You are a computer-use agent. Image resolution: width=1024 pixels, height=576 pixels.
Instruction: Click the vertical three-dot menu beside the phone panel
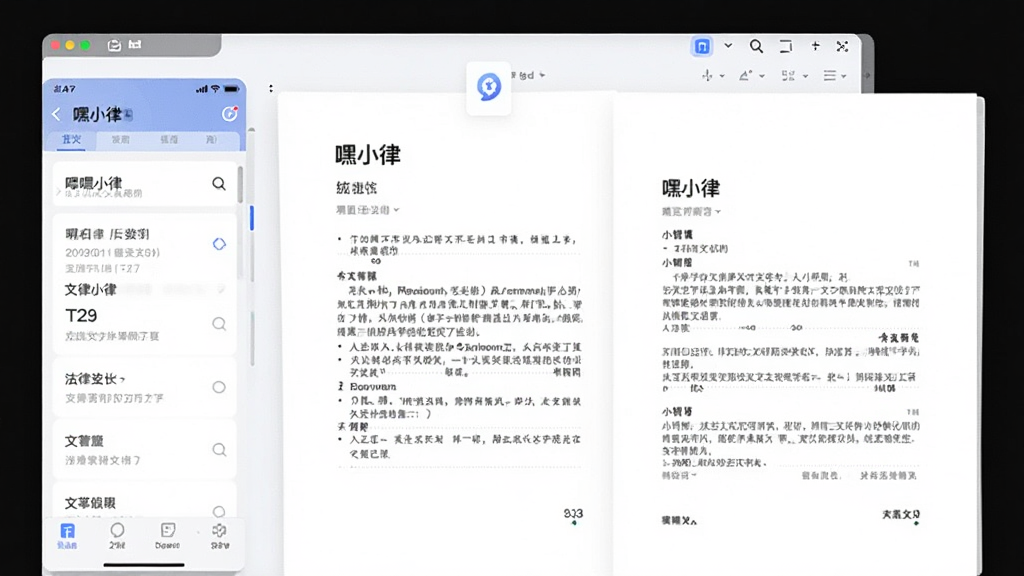(271, 88)
